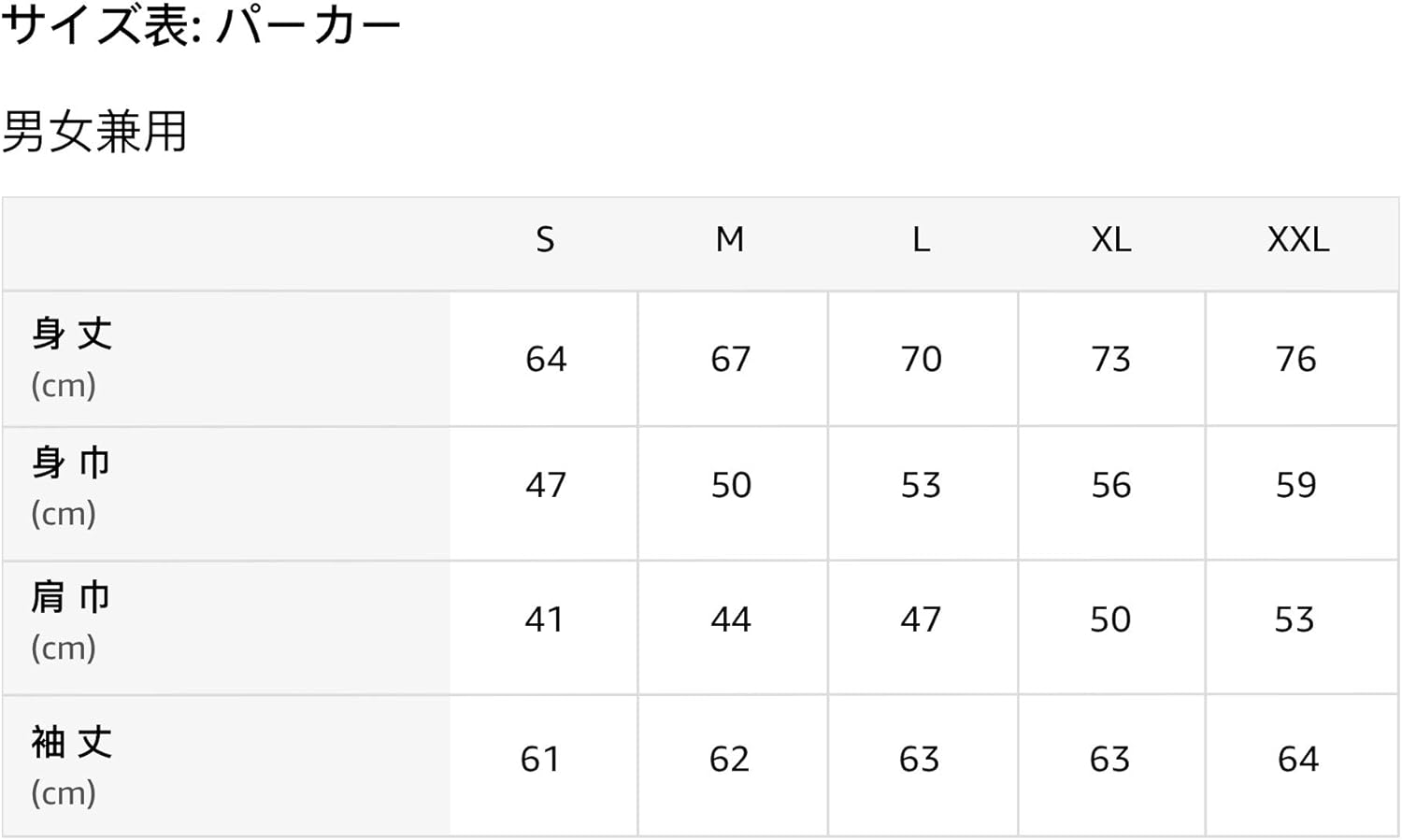
Task: Select the 身丈 row label
Action: click(x=72, y=335)
